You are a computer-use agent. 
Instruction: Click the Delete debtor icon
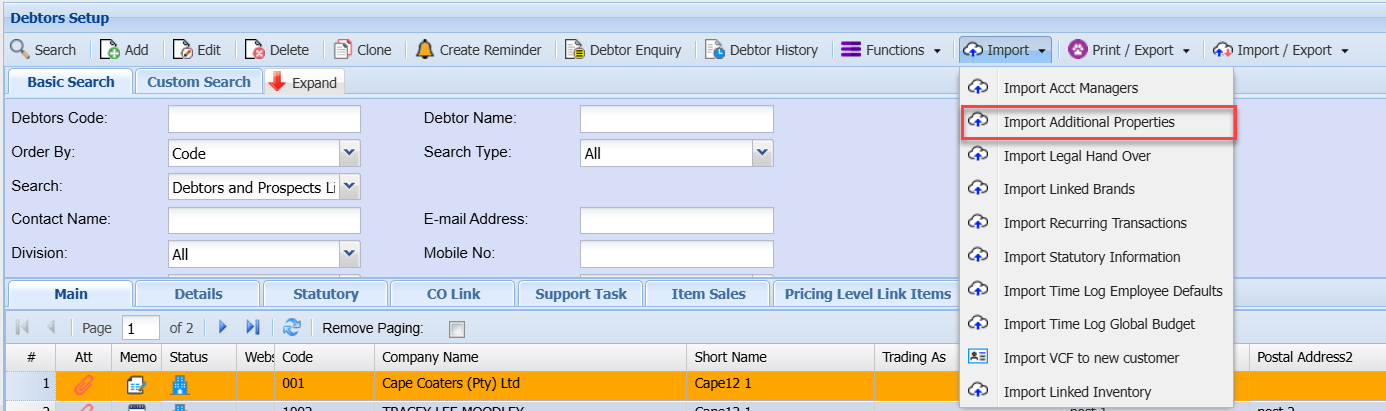tap(255, 50)
